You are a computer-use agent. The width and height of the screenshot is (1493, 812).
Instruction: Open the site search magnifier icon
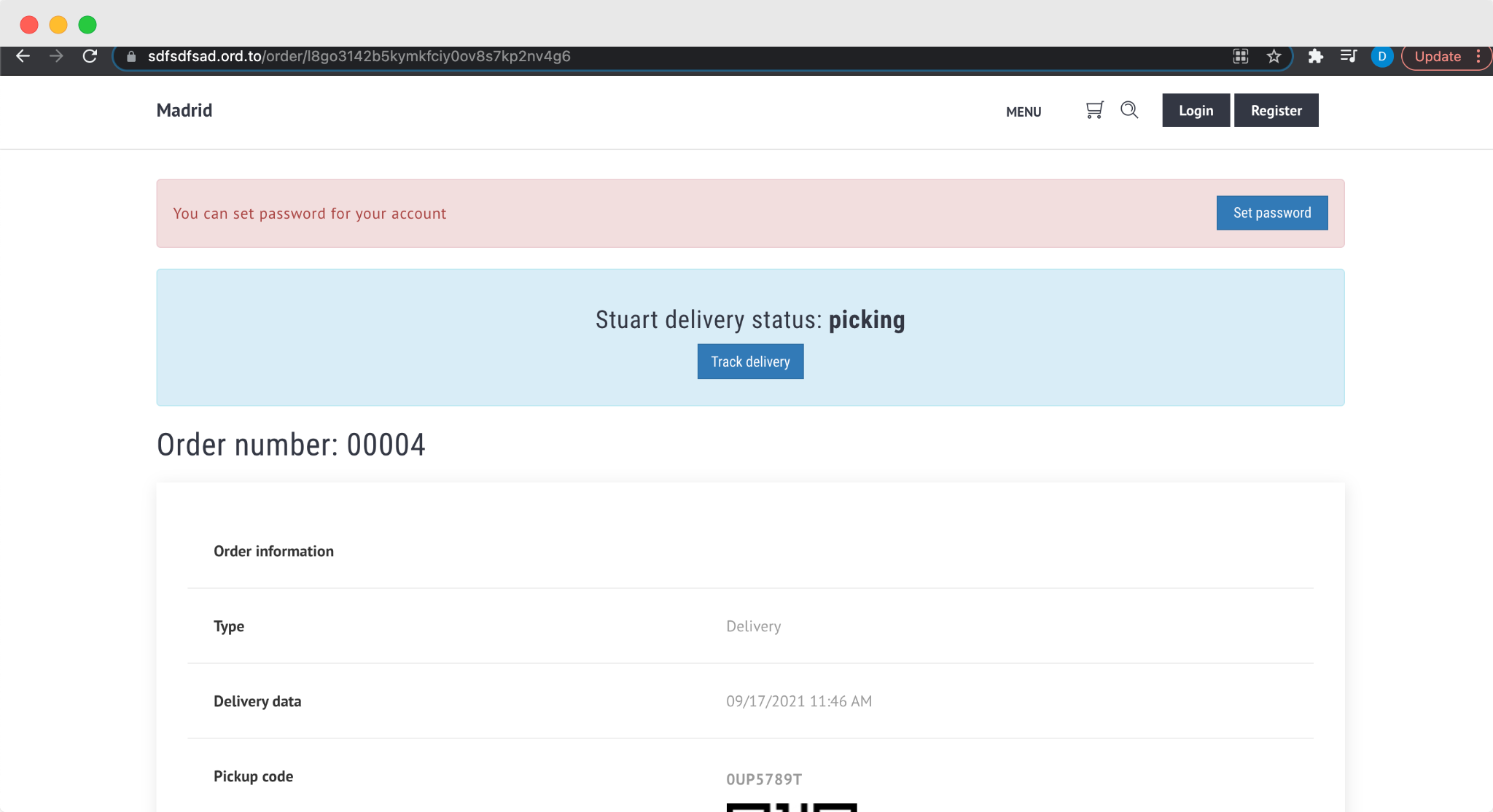(x=1129, y=110)
